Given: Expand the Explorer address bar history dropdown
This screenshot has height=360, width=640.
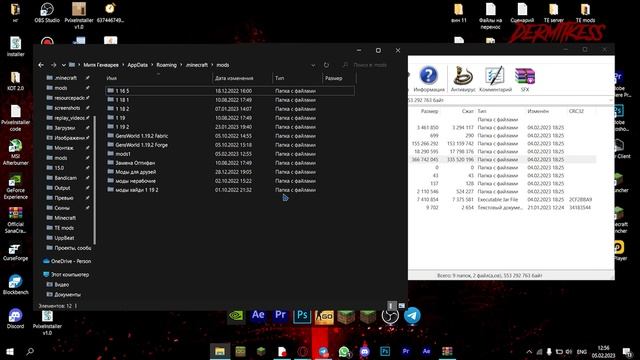Looking at the screenshot, I should point(313,65).
